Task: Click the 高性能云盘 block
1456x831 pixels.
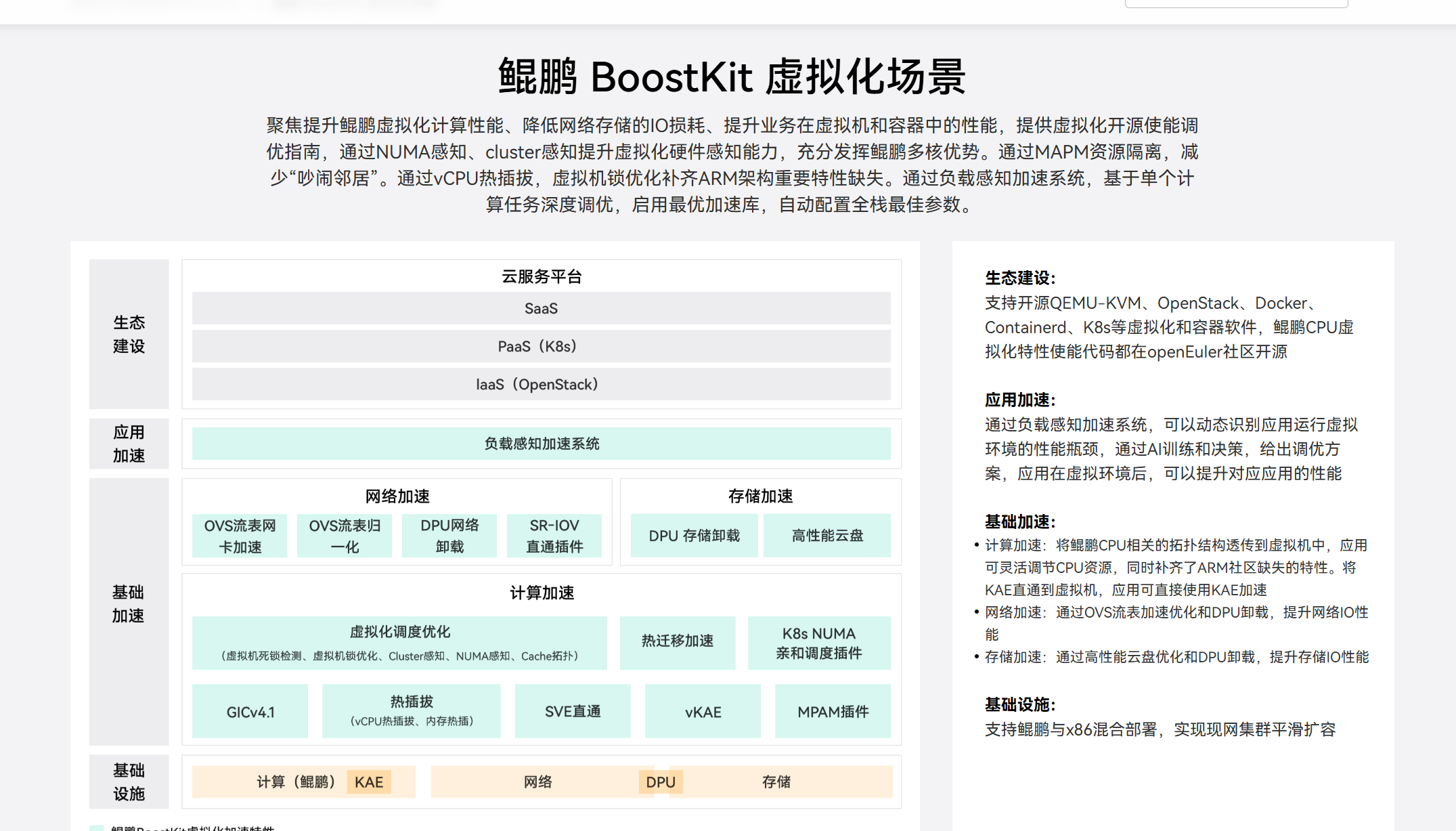Action: click(827, 536)
